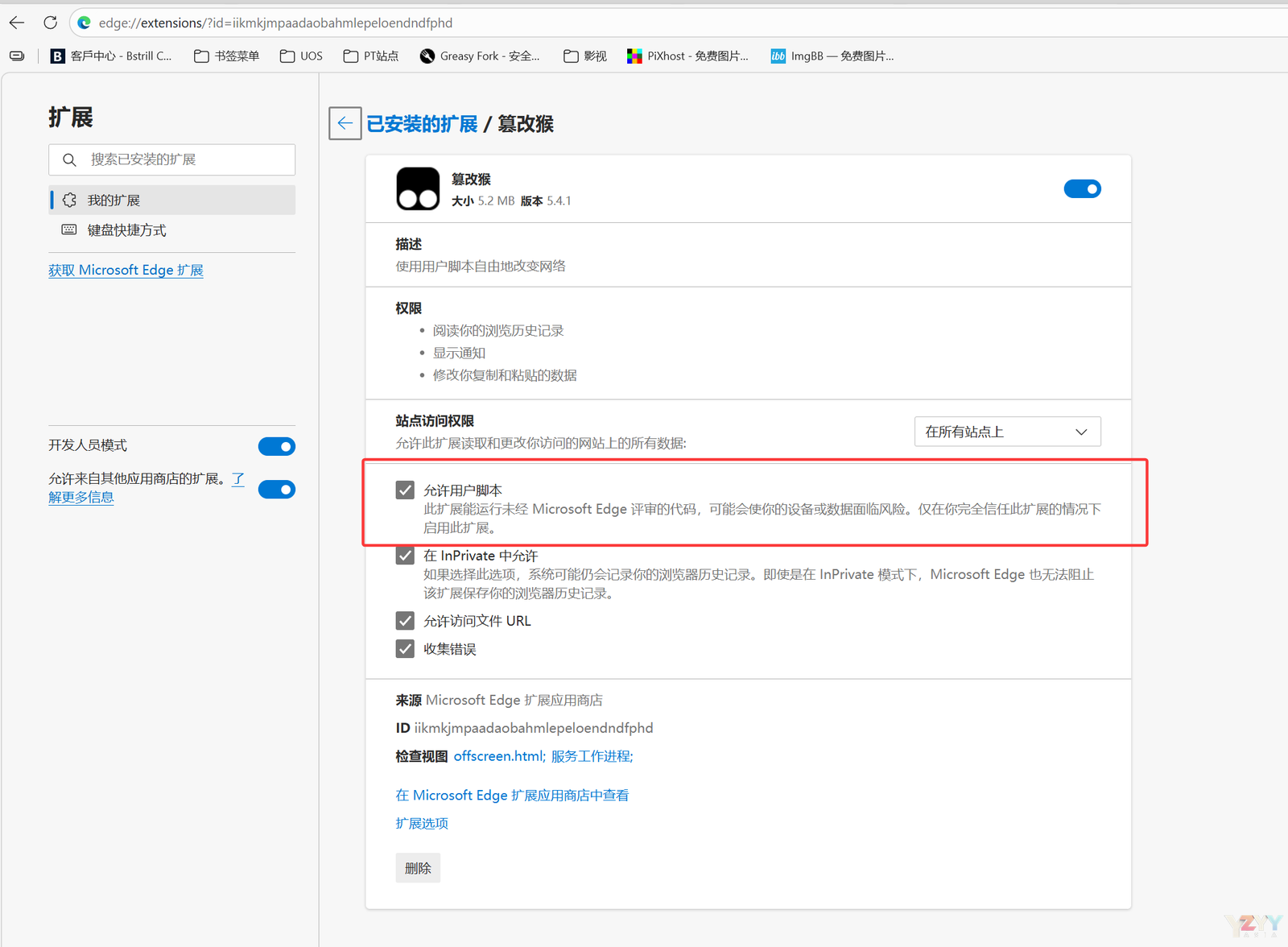The width and height of the screenshot is (1288, 947).
Task: Open the offscreen.html inspect view link
Action: tap(500, 756)
